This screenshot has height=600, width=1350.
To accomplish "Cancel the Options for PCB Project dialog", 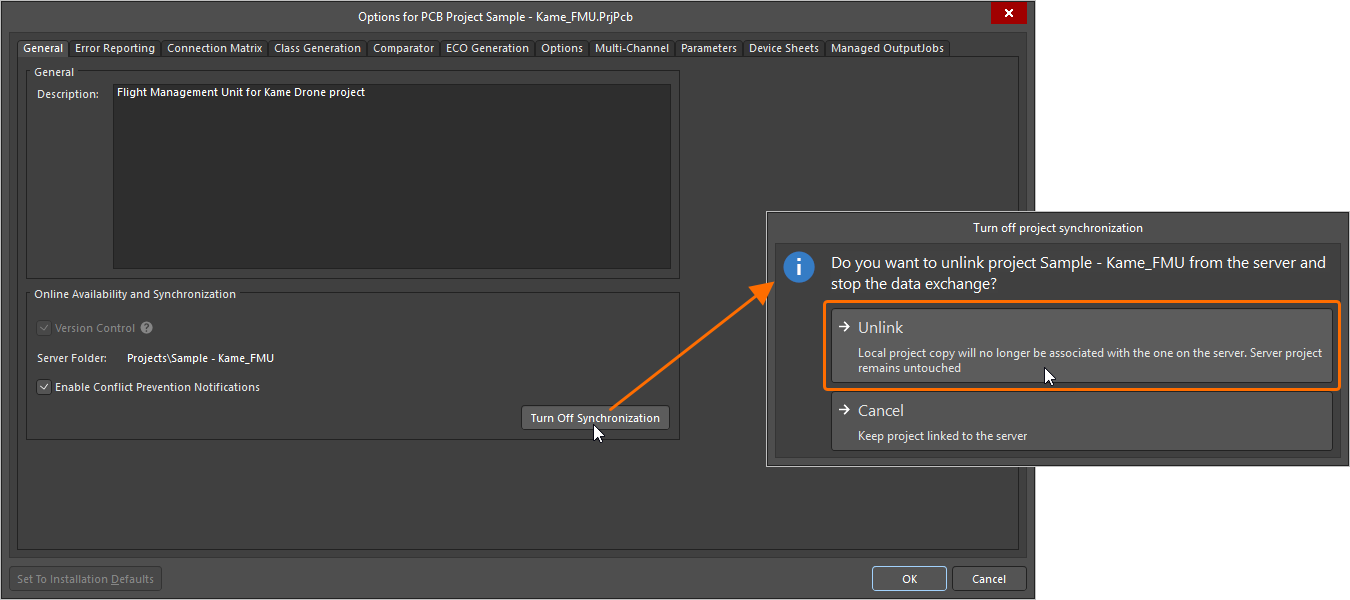I will pyautogui.click(x=989, y=579).
